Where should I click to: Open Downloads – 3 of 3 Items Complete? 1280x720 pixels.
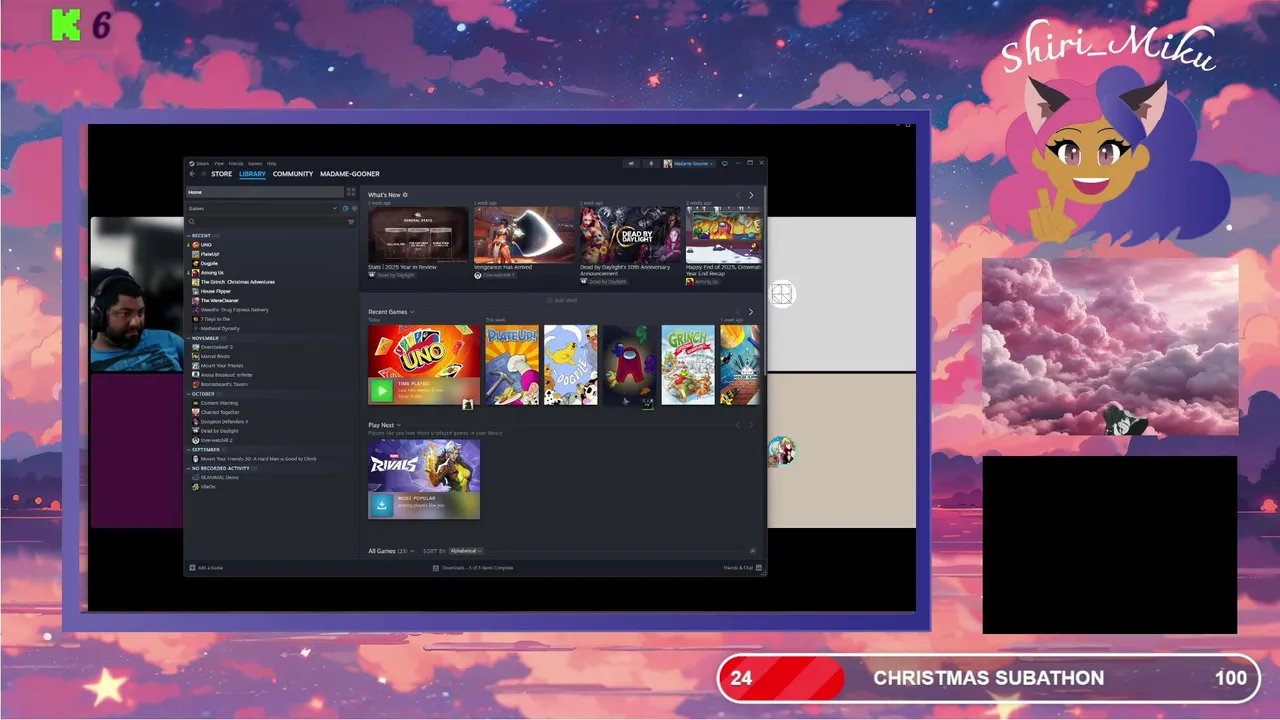coord(473,568)
